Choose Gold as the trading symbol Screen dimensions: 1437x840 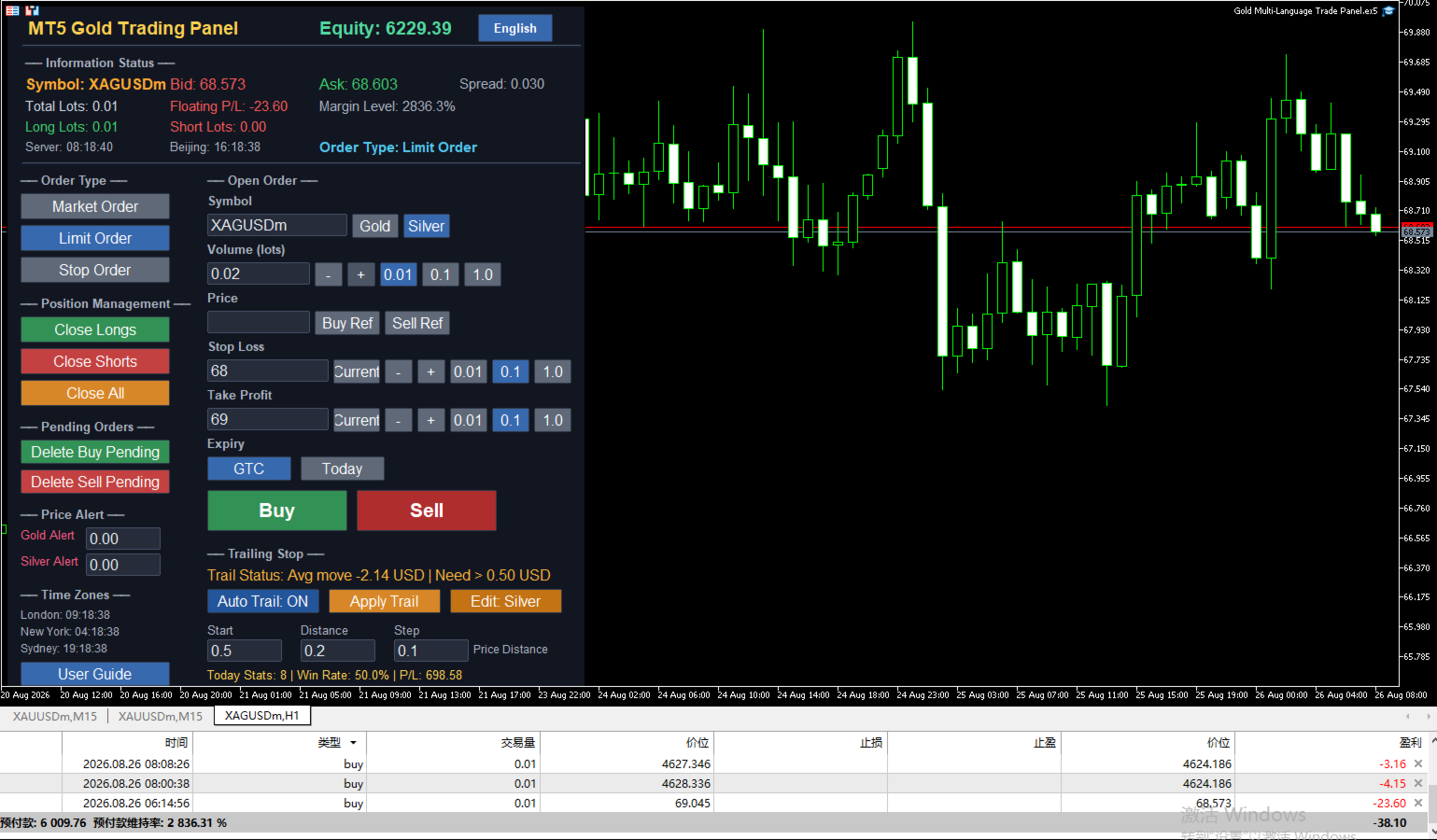click(x=374, y=226)
